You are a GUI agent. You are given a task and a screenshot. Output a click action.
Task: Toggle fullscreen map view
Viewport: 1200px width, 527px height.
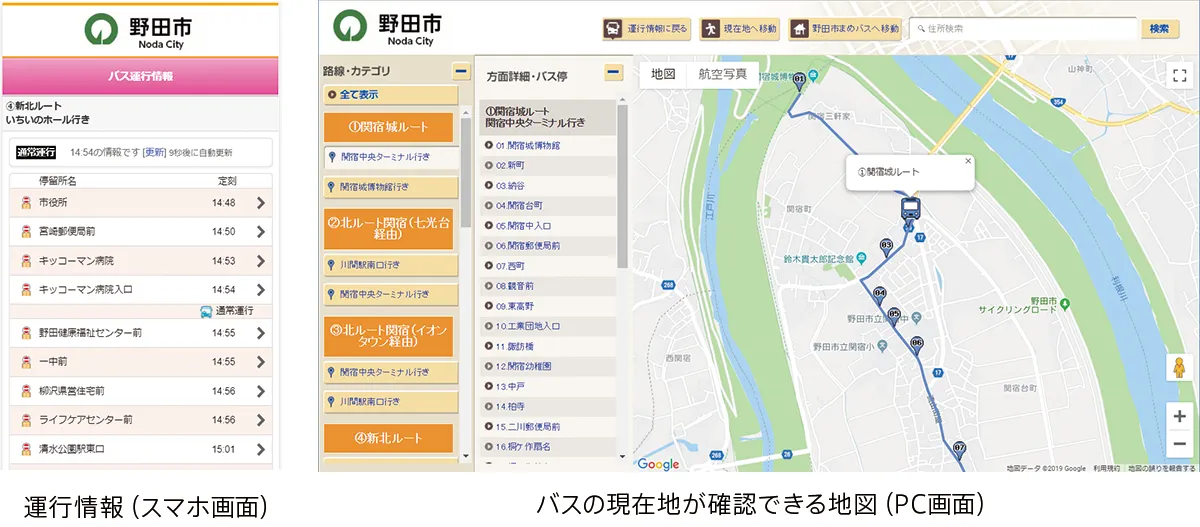[x=1179, y=74]
